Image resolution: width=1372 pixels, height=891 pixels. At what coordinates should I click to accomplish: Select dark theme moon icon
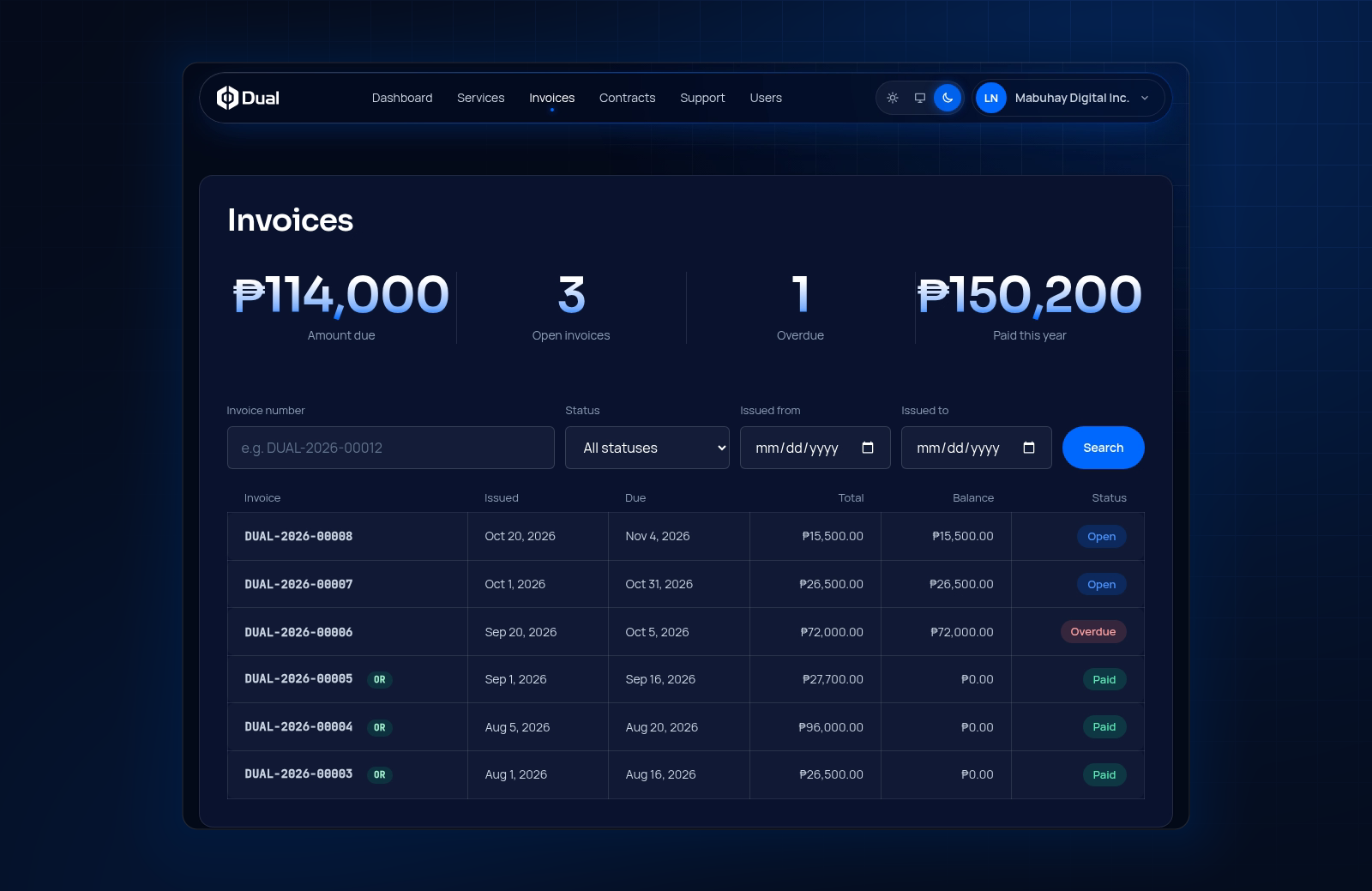pos(948,98)
